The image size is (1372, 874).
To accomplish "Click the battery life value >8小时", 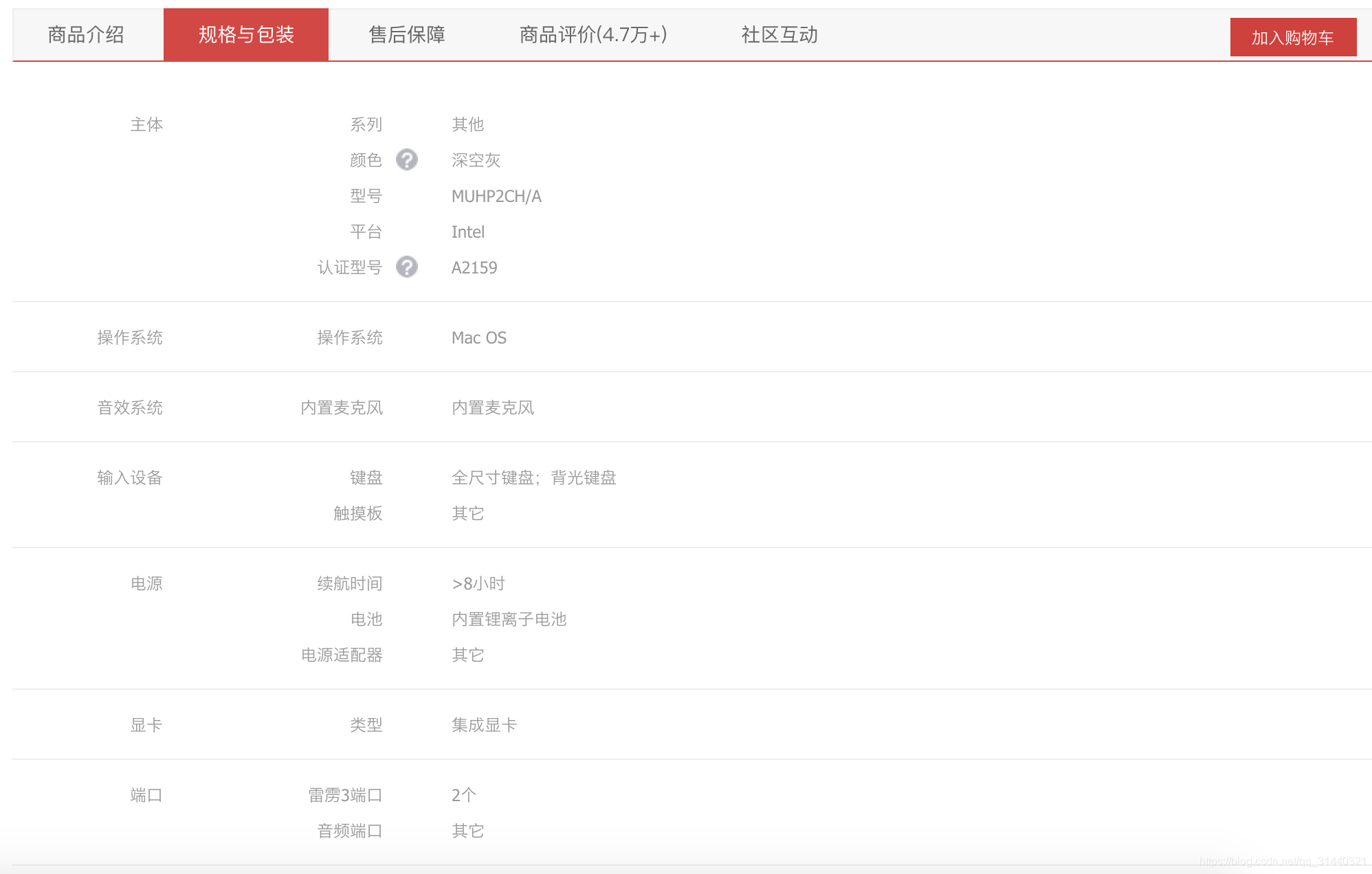I will click(x=478, y=583).
